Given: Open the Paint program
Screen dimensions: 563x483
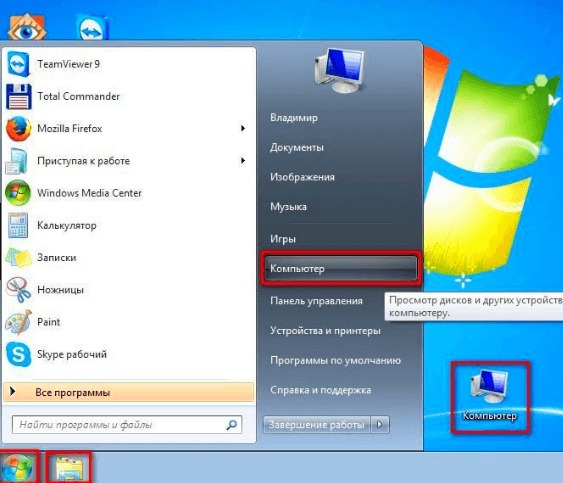Looking at the screenshot, I should point(129,322).
